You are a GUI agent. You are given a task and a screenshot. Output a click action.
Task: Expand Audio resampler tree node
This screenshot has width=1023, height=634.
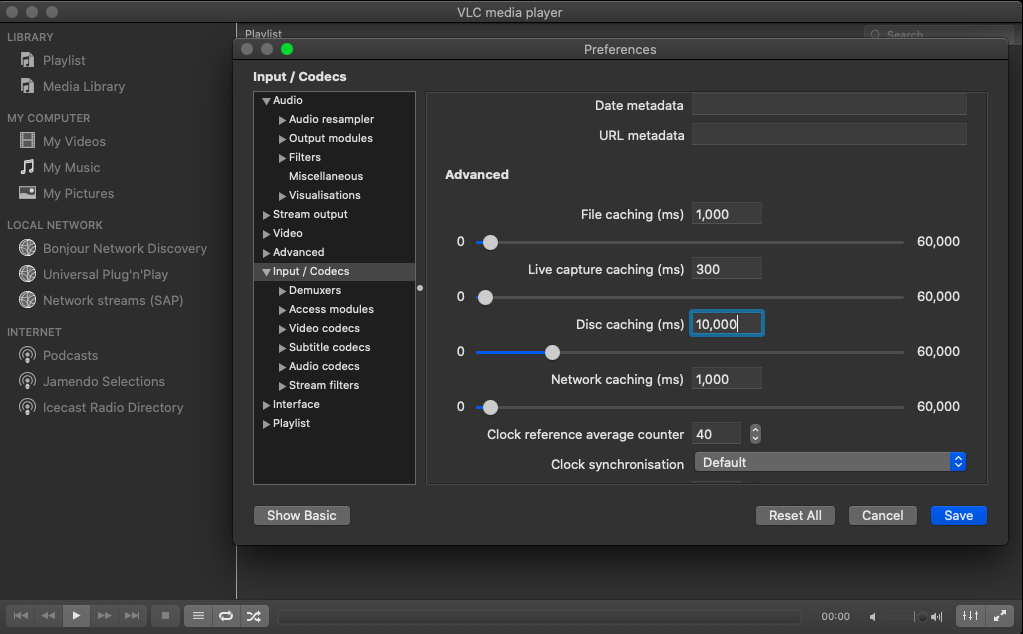pyautogui.click(x=282, y=120)
